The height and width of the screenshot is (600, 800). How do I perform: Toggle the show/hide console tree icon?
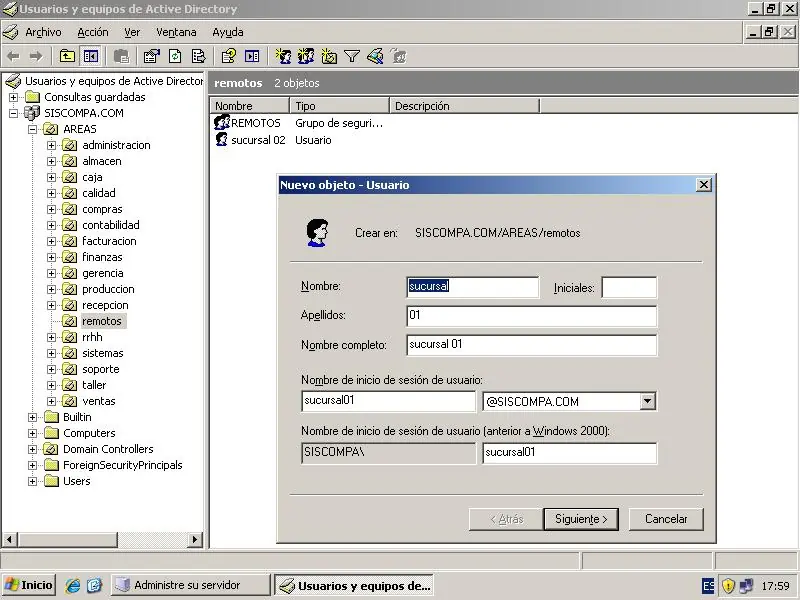(91, 56)
